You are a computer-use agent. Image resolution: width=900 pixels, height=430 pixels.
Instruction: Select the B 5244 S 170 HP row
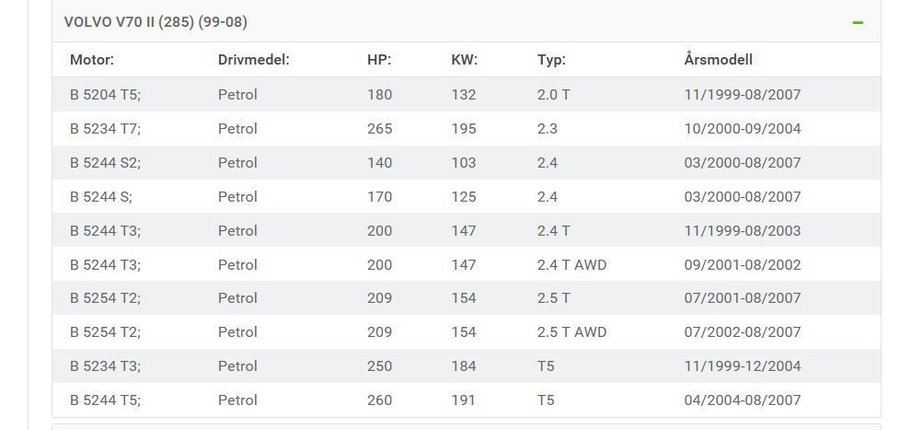[x=101, y=197]
